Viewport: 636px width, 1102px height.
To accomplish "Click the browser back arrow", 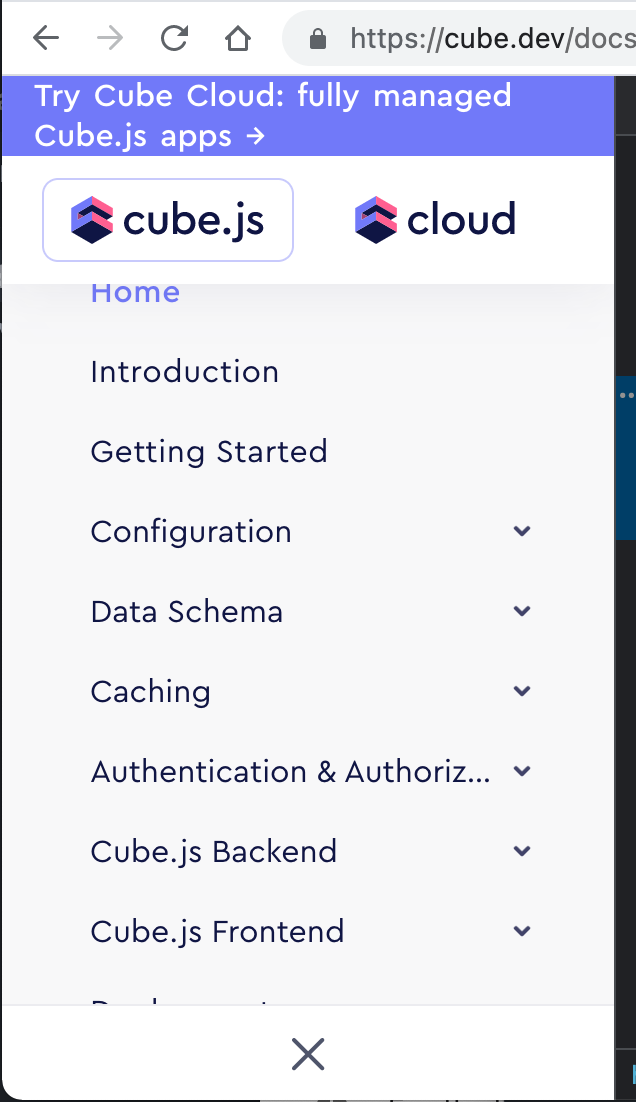I will coord(45,37).
